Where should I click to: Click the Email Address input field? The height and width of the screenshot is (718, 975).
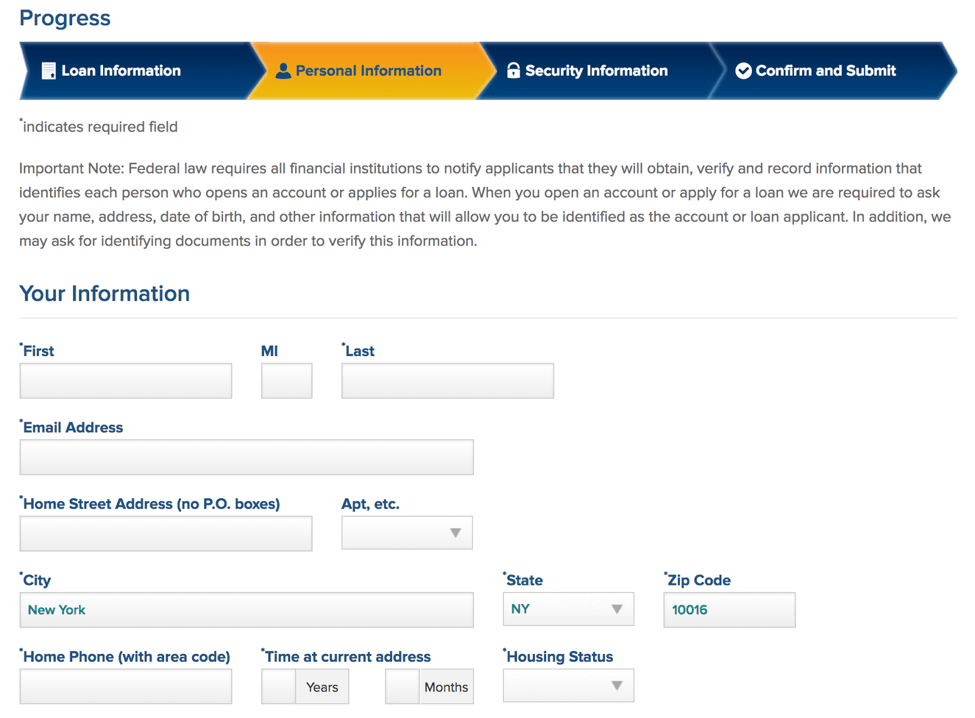(x=247, y=458)
